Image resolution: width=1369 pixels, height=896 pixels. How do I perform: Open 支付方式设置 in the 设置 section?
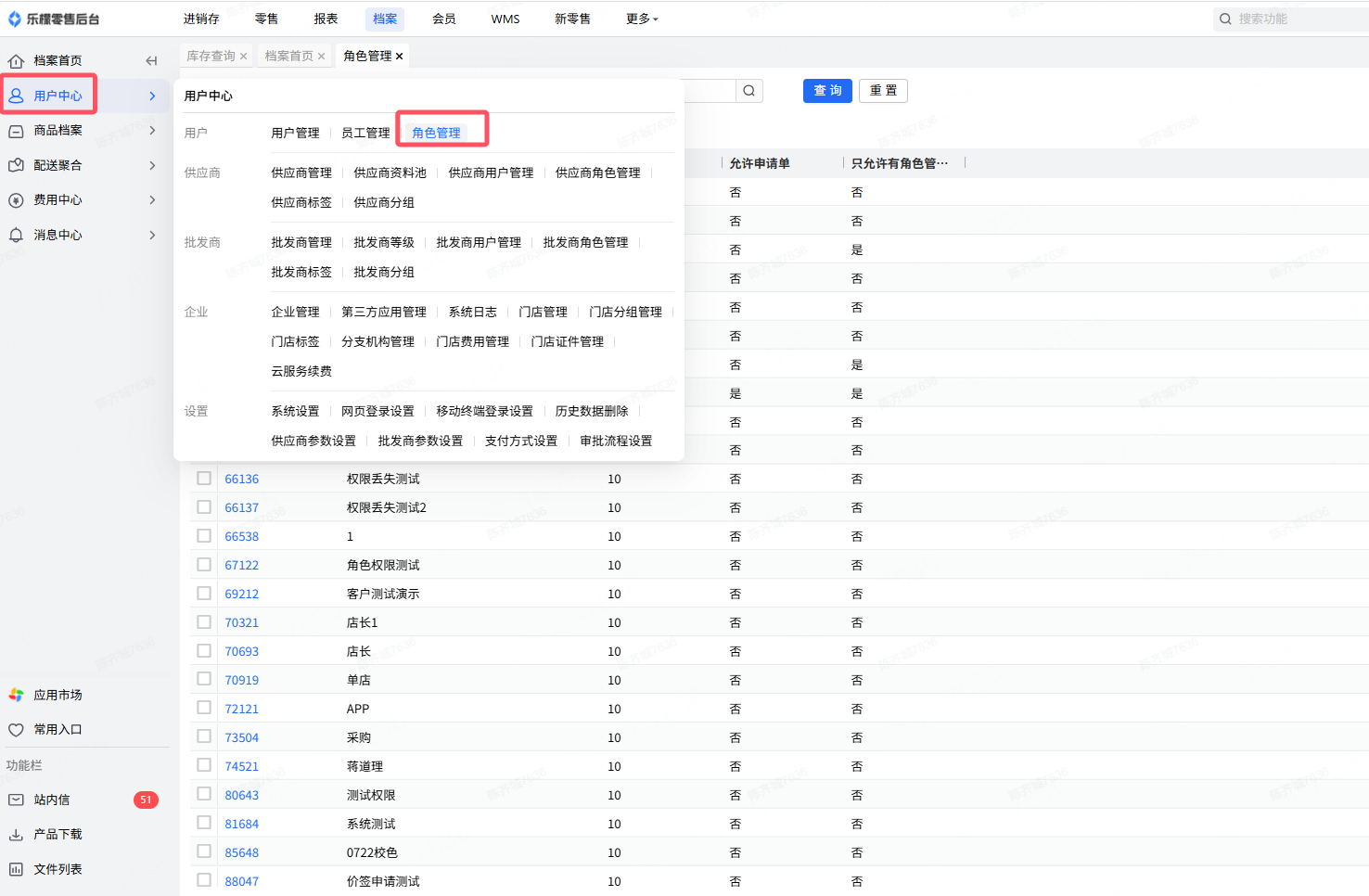pyautogui.click(x=521, y=442)
